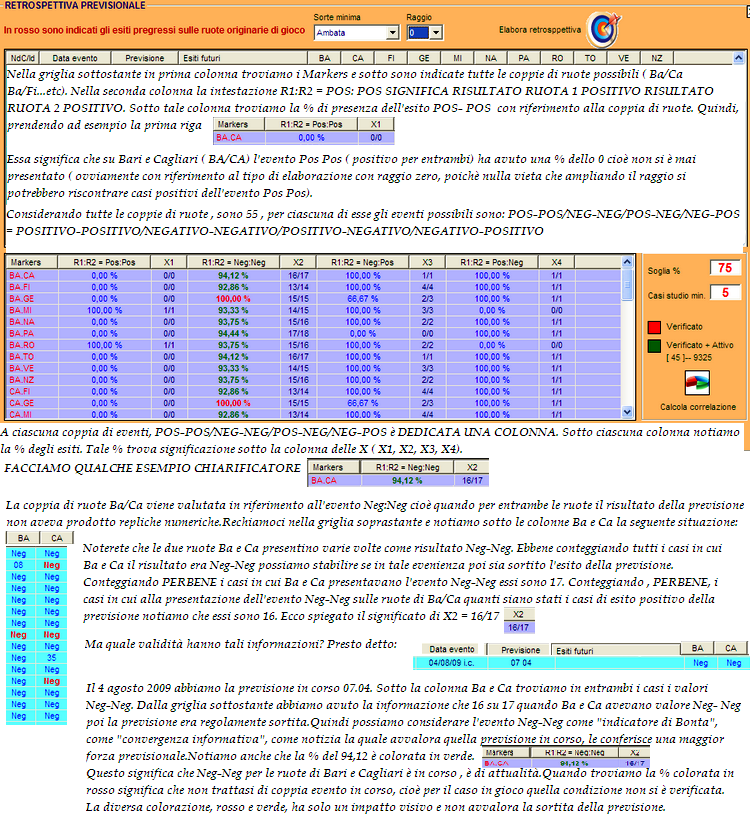
Task: Click R1:R2 = Neg:Neg header in main grid
Action: coord(234,262)
